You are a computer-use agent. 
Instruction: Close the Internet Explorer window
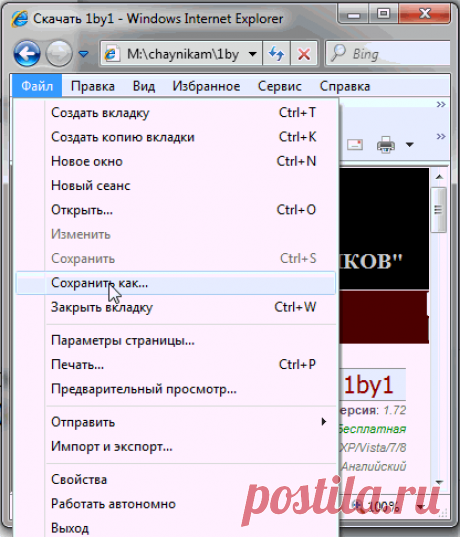(425, 14)
